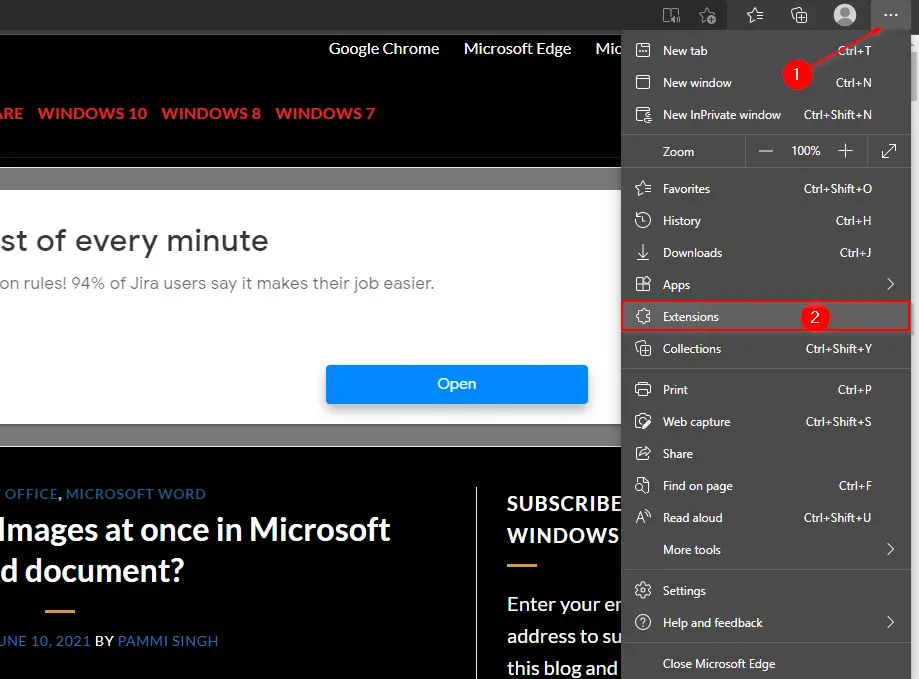Go to the WINDOWS 7 category link

[x=325, y=113]
